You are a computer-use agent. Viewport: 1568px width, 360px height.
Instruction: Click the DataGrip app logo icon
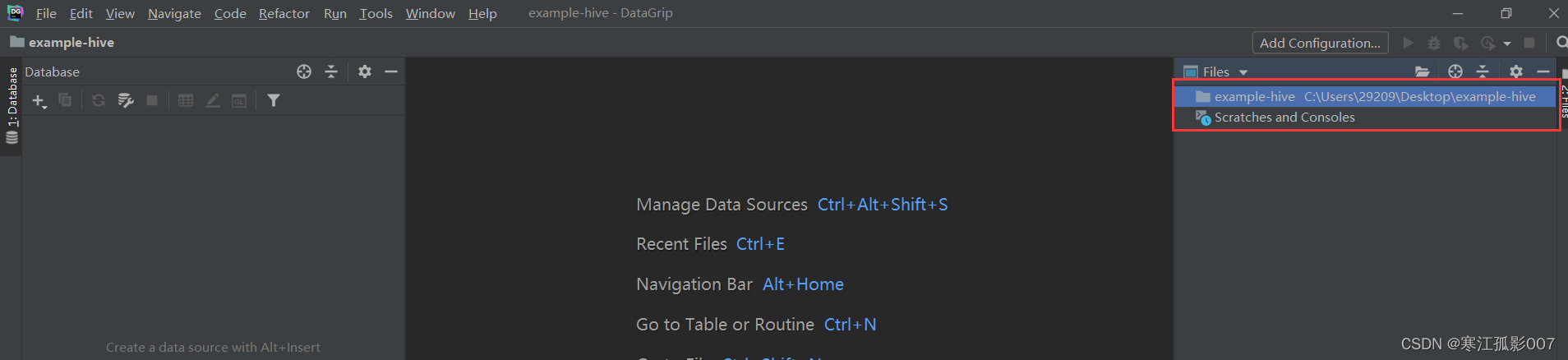[x=16, y=12]
